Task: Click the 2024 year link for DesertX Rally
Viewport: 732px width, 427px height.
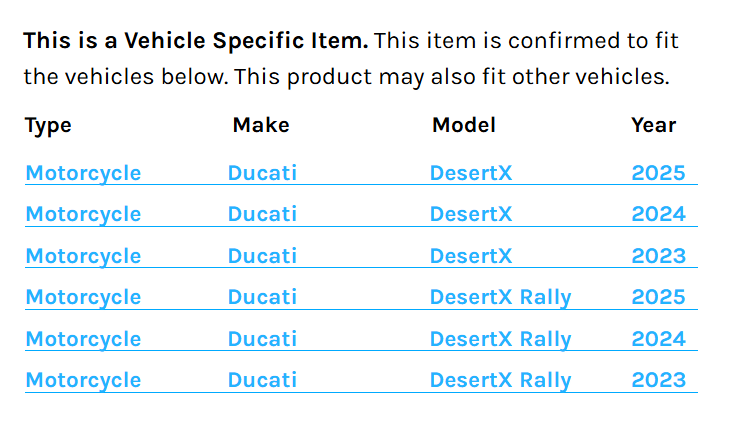Action: (658, 339)
